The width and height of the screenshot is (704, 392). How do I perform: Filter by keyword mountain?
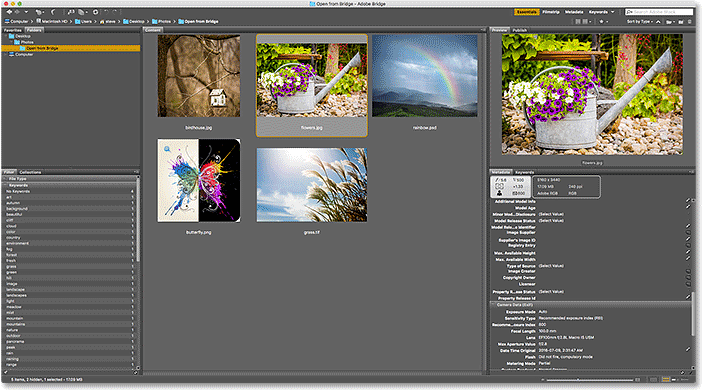pyautogui.click(x=70, y=318)
